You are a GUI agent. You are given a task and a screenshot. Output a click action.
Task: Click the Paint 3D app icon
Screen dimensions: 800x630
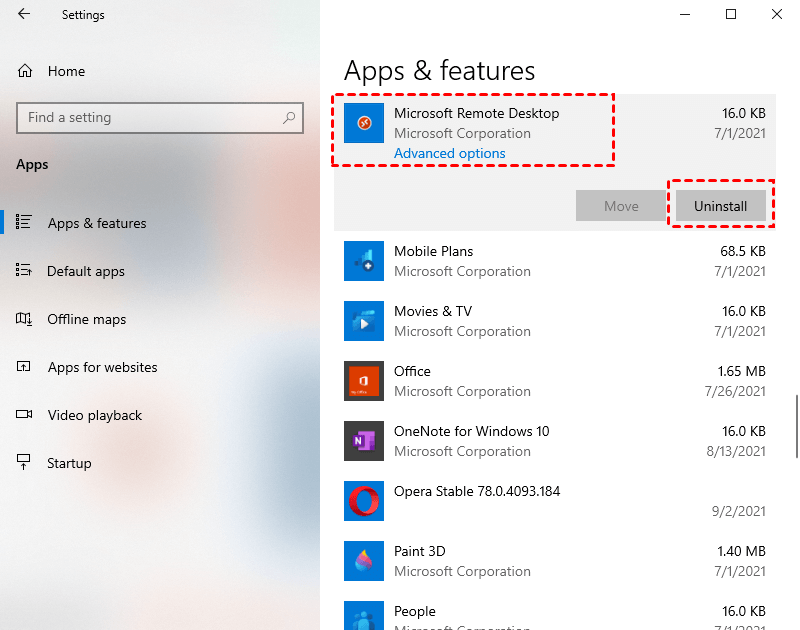[x=364, y=561]
